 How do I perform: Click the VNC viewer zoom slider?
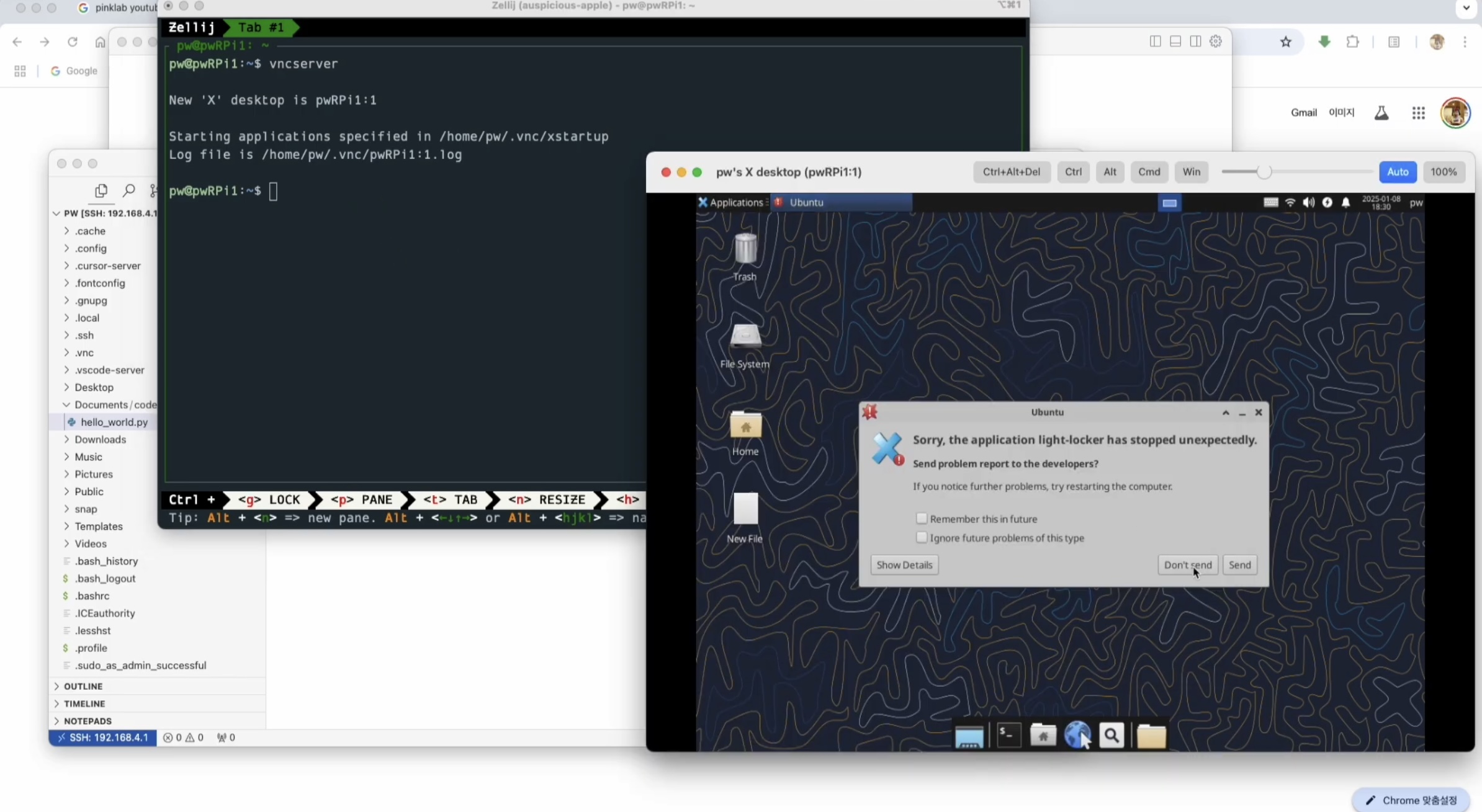coord(1264,172)
